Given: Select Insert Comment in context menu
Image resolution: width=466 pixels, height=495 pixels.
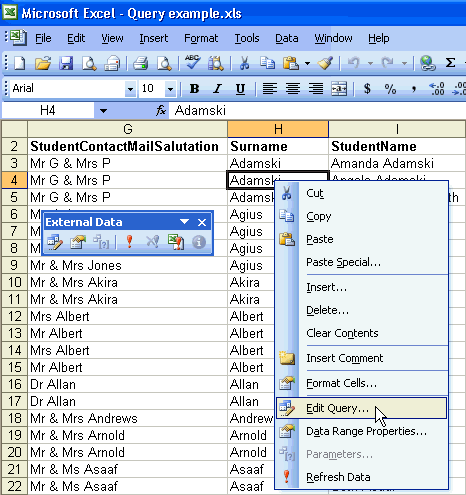Looking at the screenshot, I should [x=361, y=358].
